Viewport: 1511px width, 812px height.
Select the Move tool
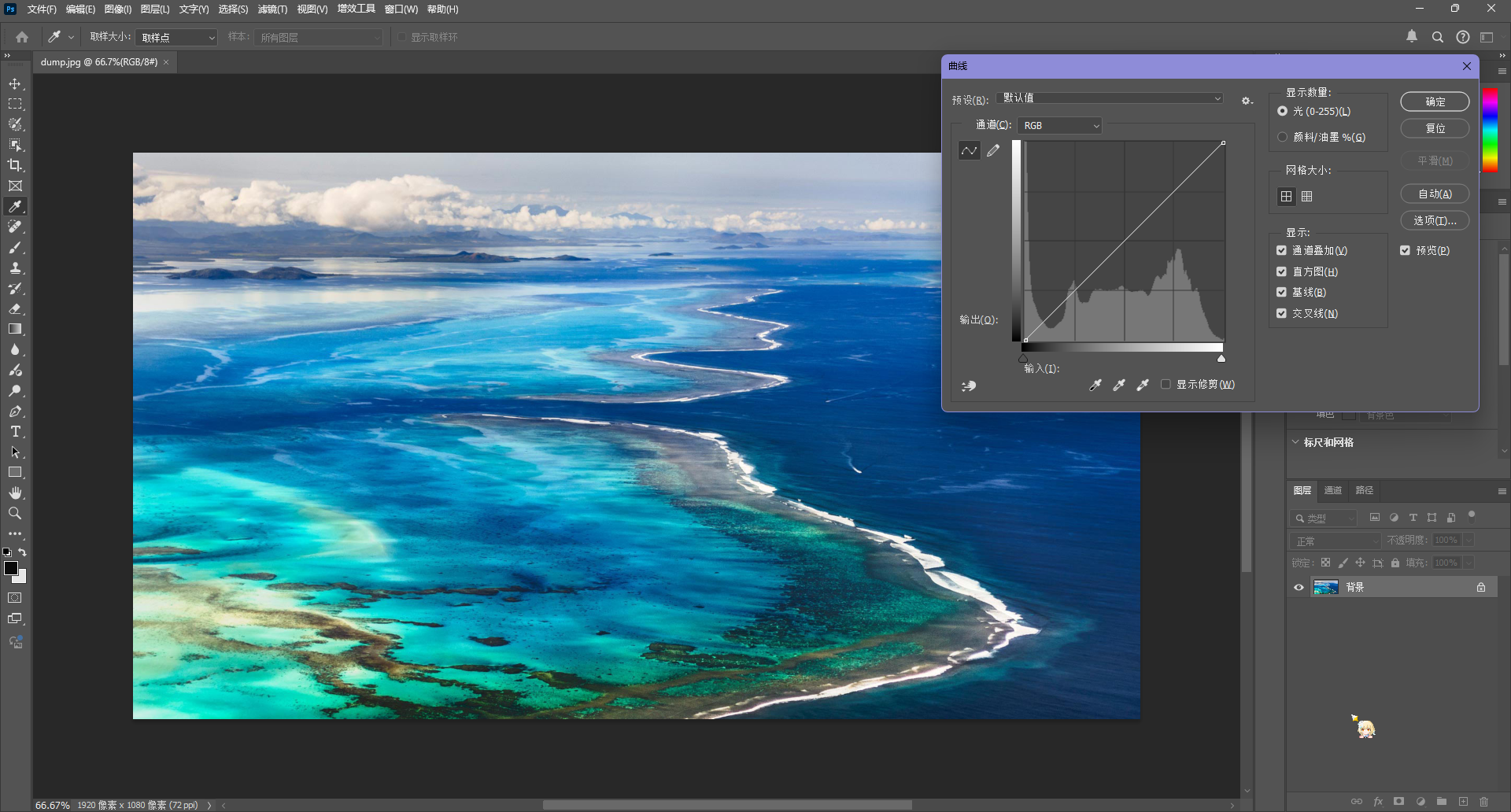point(15,83)
